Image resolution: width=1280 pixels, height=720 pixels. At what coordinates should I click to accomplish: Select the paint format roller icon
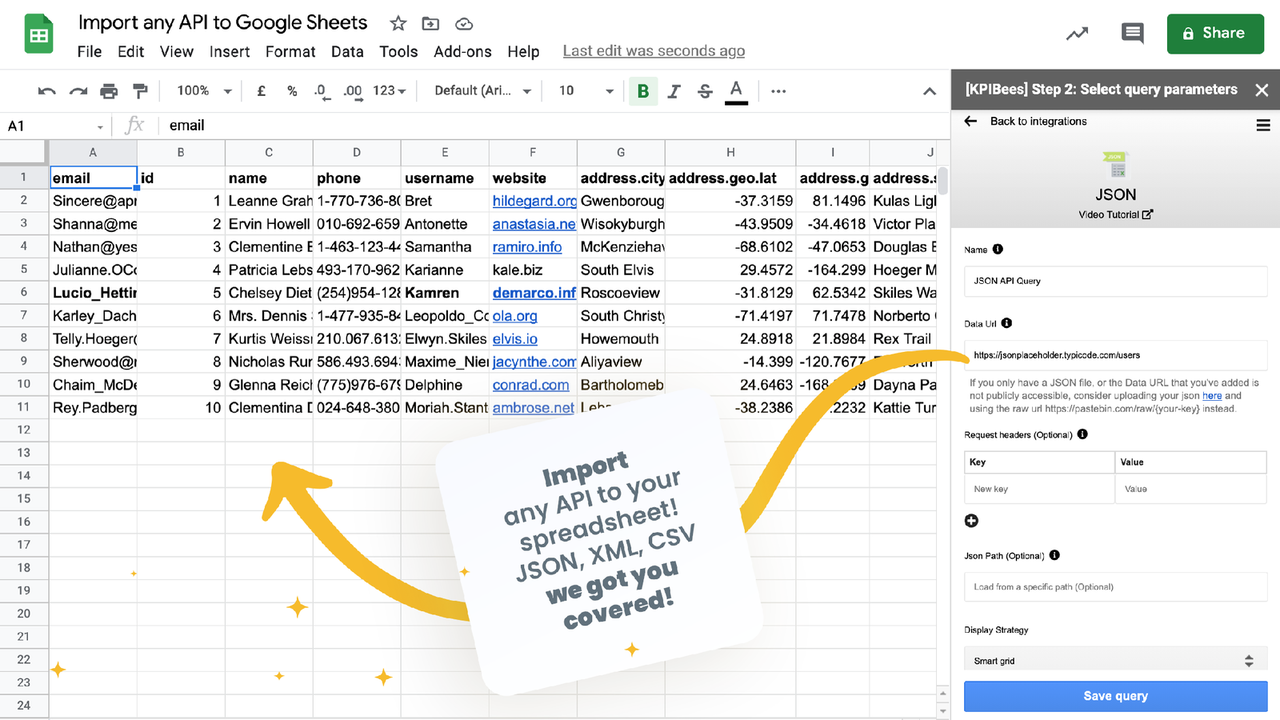(x=140, y=91)
